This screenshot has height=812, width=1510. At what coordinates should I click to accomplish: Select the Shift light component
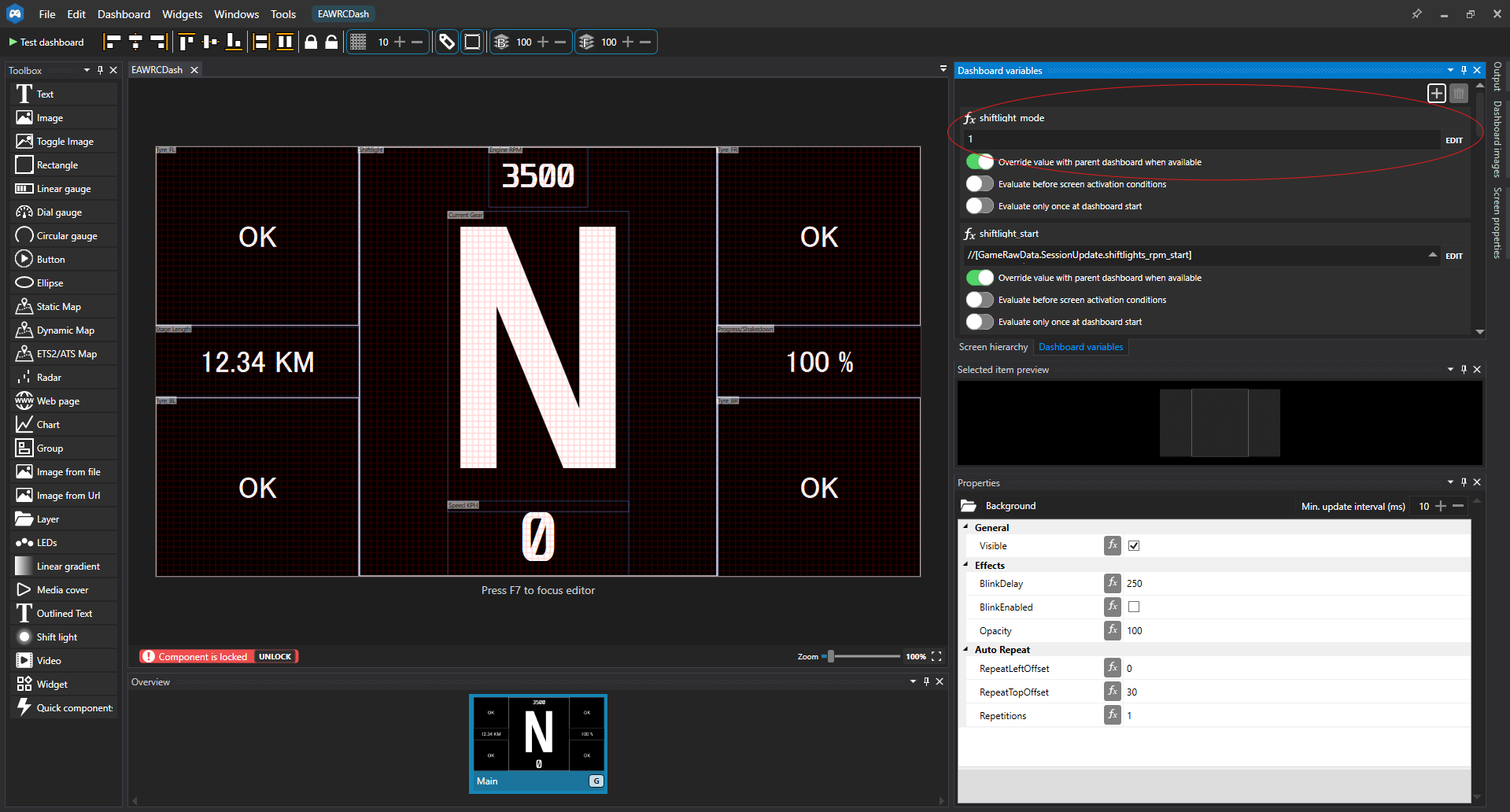[65, 637]
